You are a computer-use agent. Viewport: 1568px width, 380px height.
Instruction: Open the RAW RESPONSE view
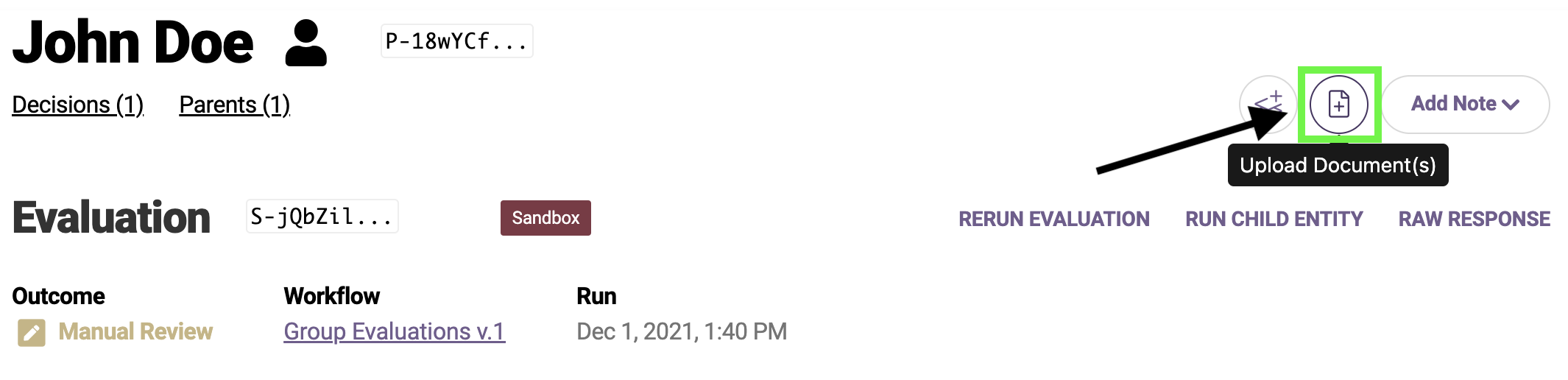(x=1475, y=219)
